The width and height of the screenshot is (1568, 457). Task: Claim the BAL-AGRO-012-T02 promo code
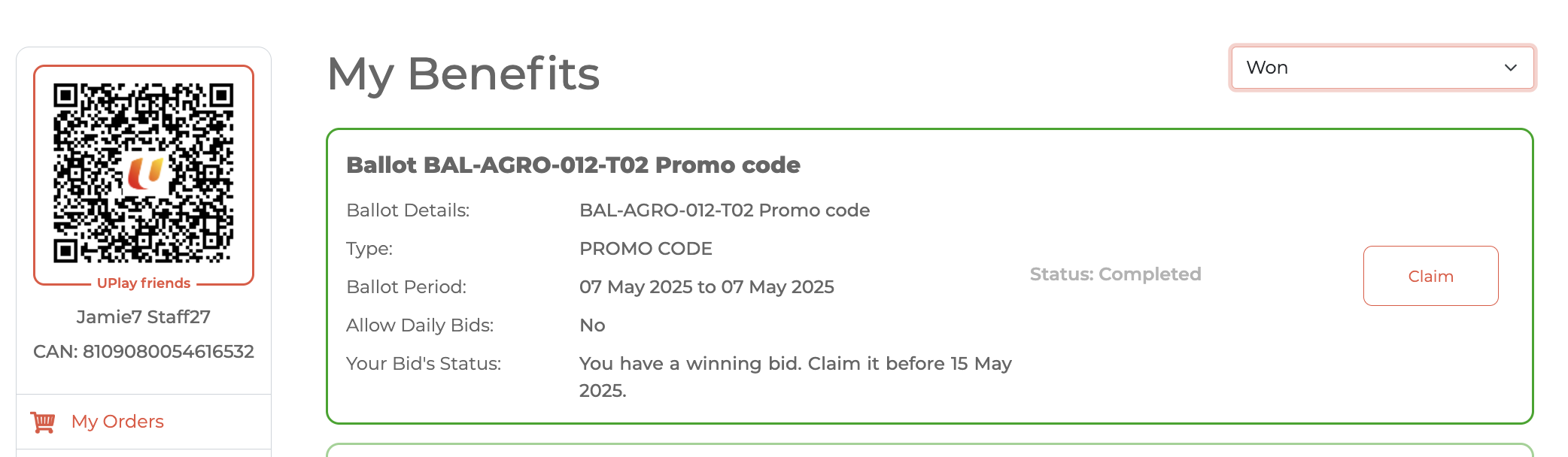point(1430,276)
